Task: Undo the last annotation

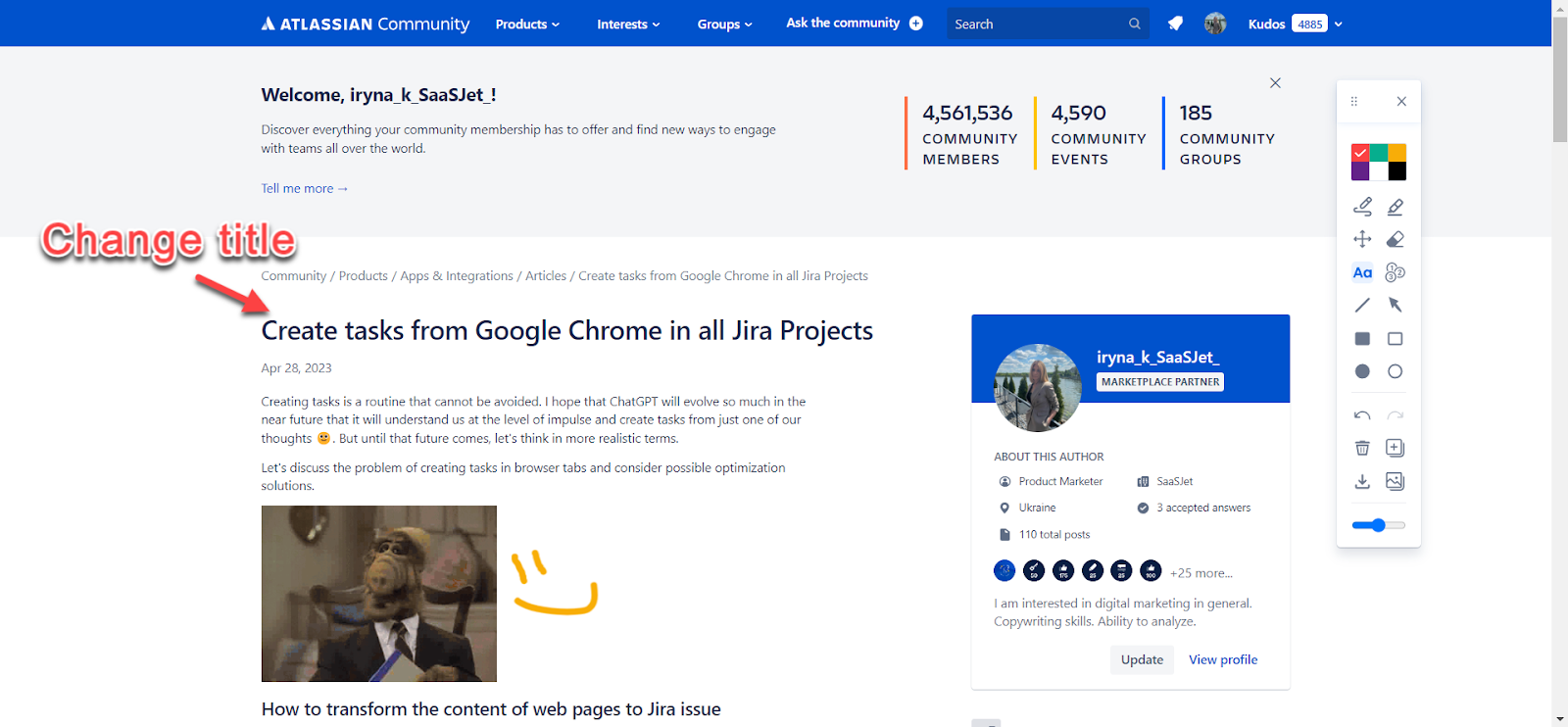Action: tap(1362, 415)
